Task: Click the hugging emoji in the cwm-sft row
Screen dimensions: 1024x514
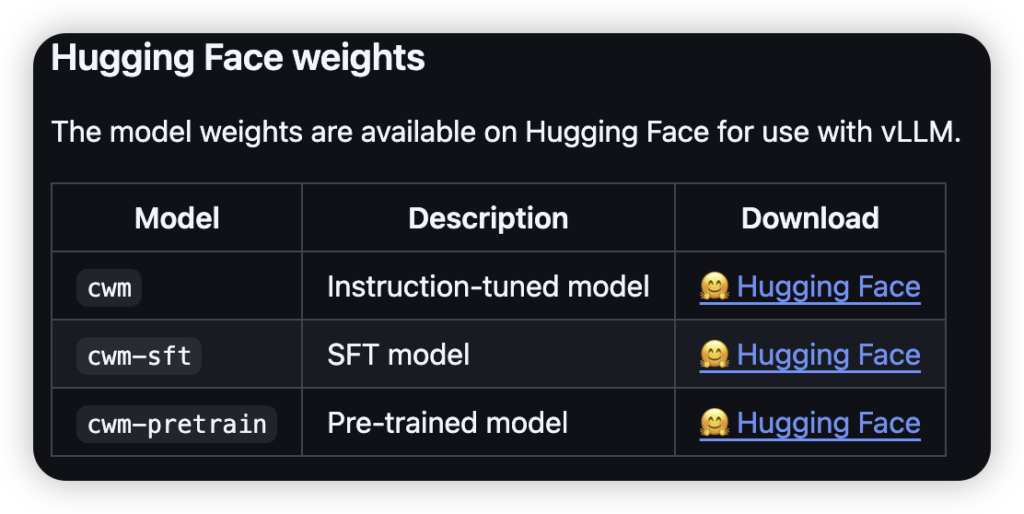Action: click(714, 355)
